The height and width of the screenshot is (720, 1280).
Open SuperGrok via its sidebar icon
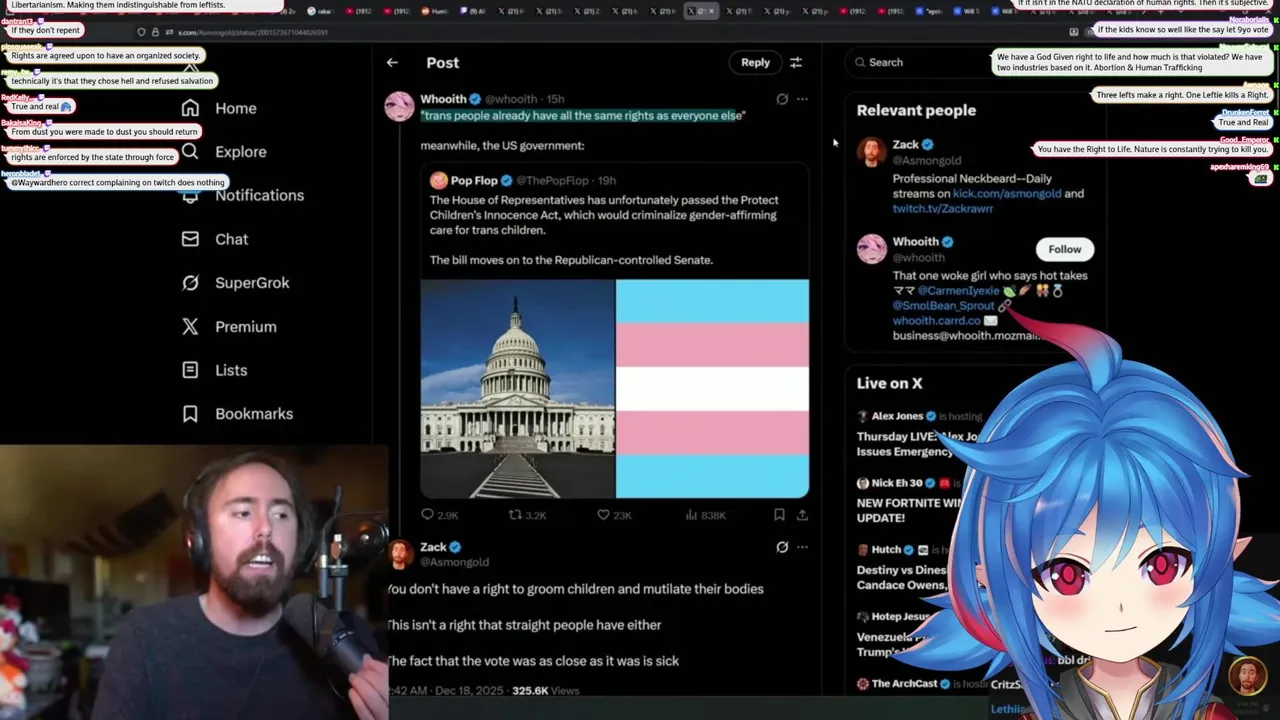pyautogui.click(x=190, y=283)
